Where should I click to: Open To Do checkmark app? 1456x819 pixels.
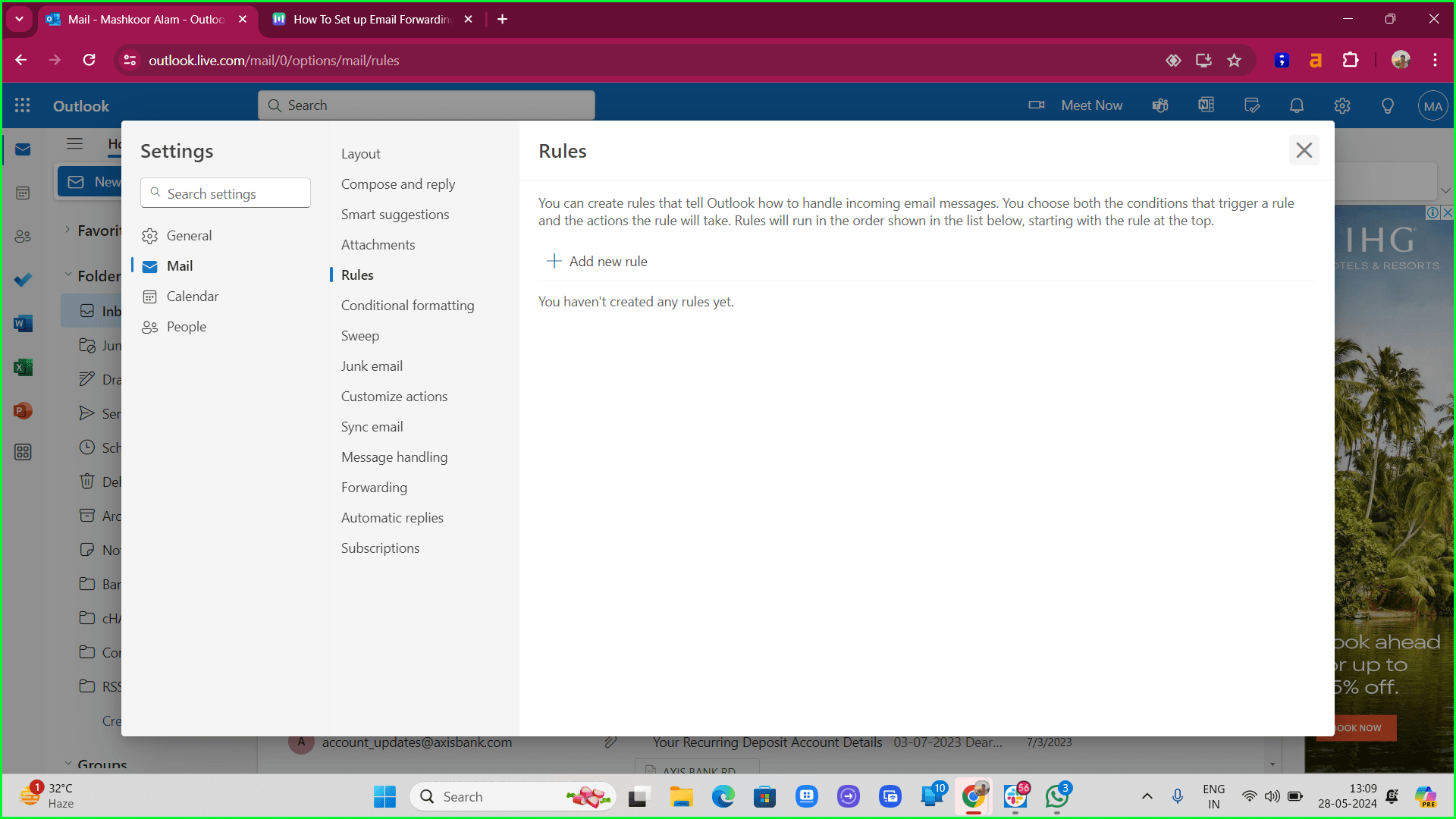pos(23,280)
